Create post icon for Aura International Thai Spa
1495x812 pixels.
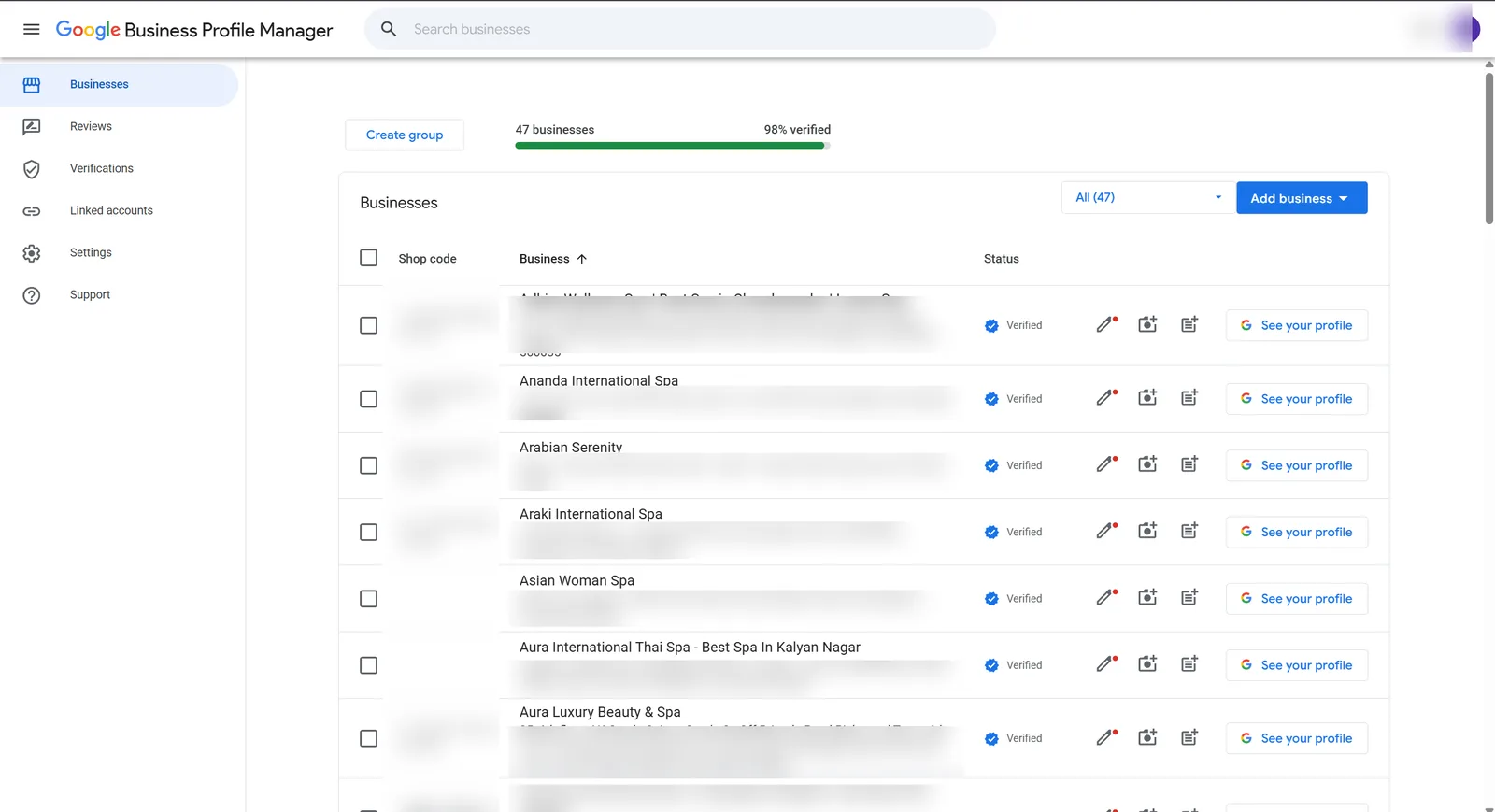(1189, 664)
